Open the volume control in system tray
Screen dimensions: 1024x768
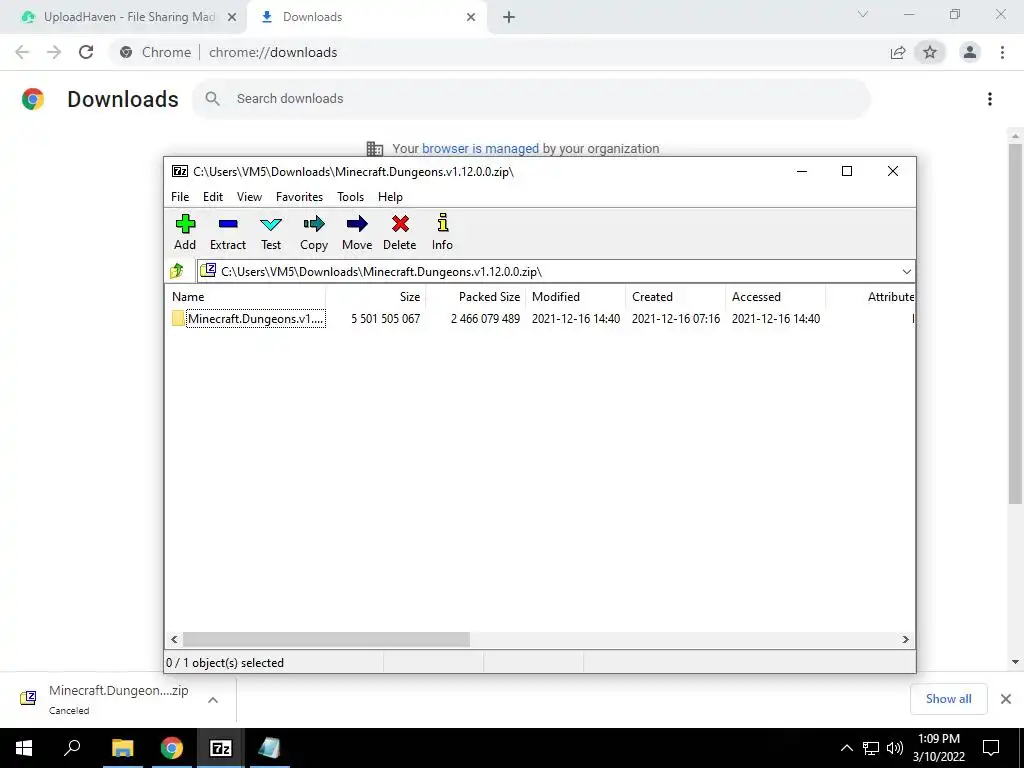click(895, 748)
